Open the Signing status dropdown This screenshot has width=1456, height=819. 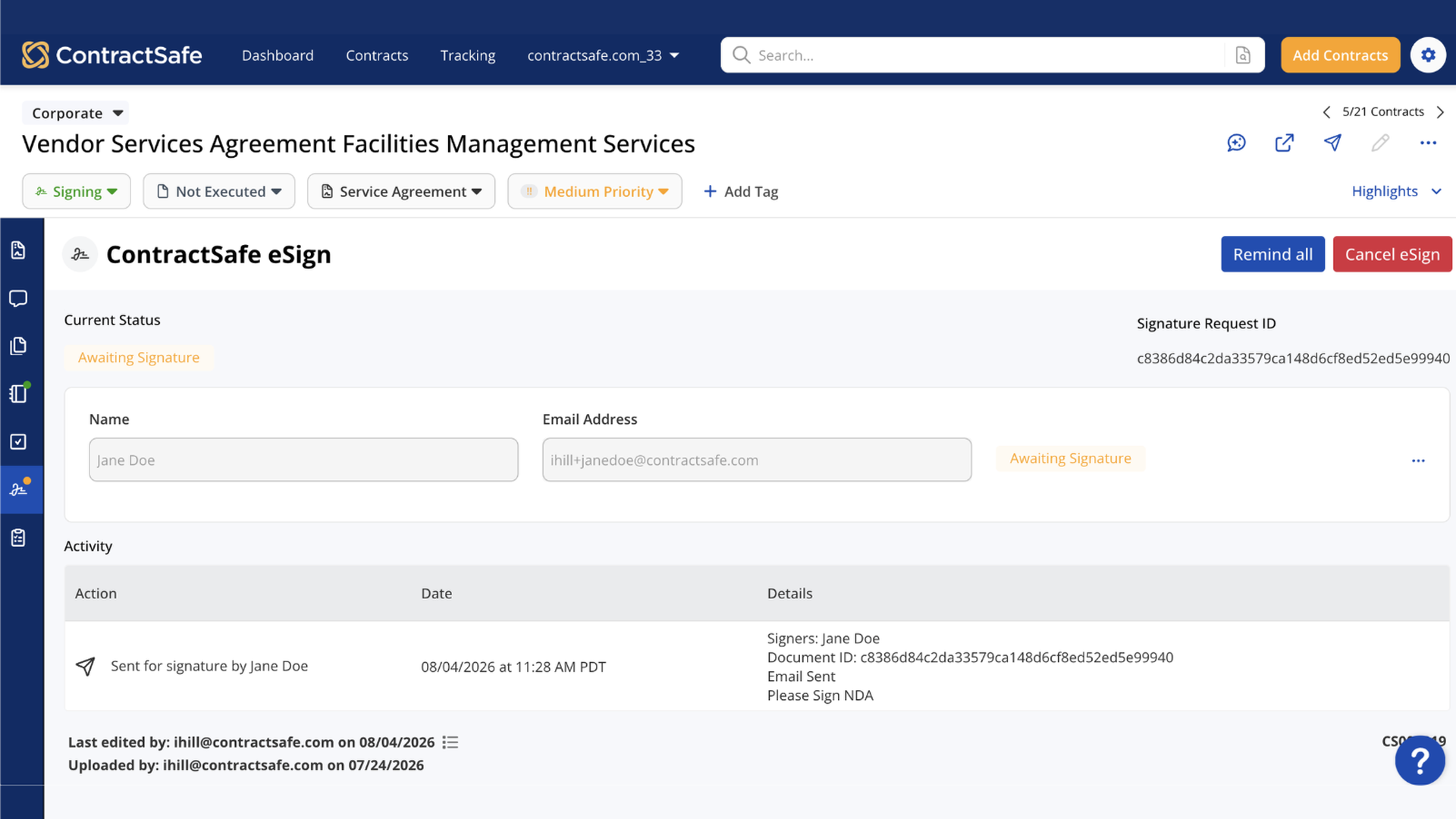tap(77, 192)
